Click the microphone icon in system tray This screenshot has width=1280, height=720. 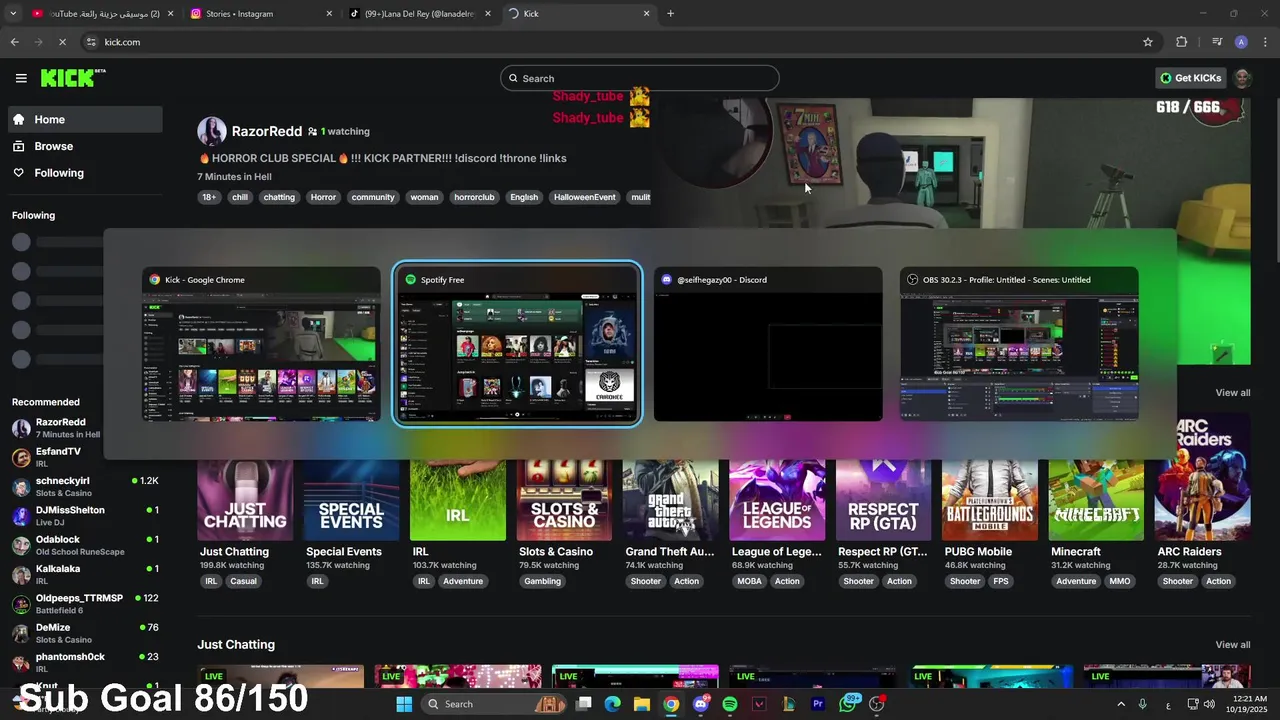click(x=1143, y=704)
